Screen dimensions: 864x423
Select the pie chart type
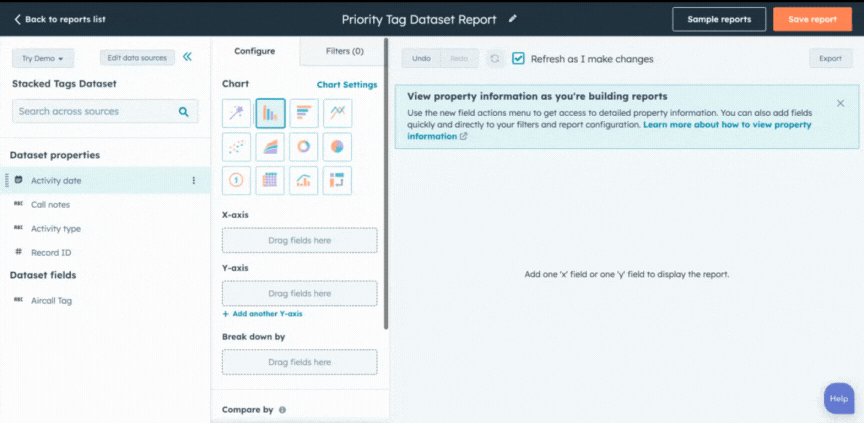(x=338, y=148)
